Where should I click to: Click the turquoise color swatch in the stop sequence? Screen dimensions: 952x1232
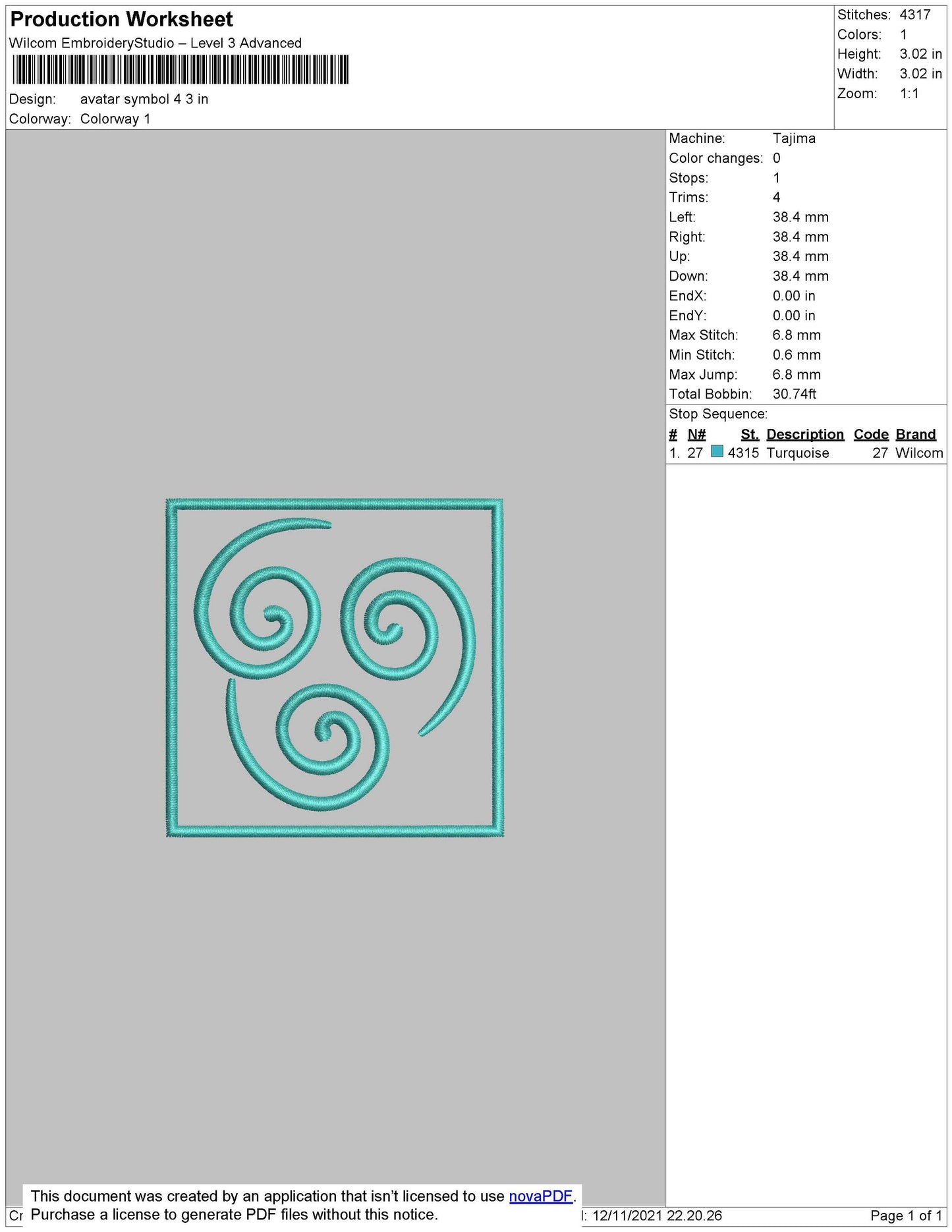tap(717, 452)
